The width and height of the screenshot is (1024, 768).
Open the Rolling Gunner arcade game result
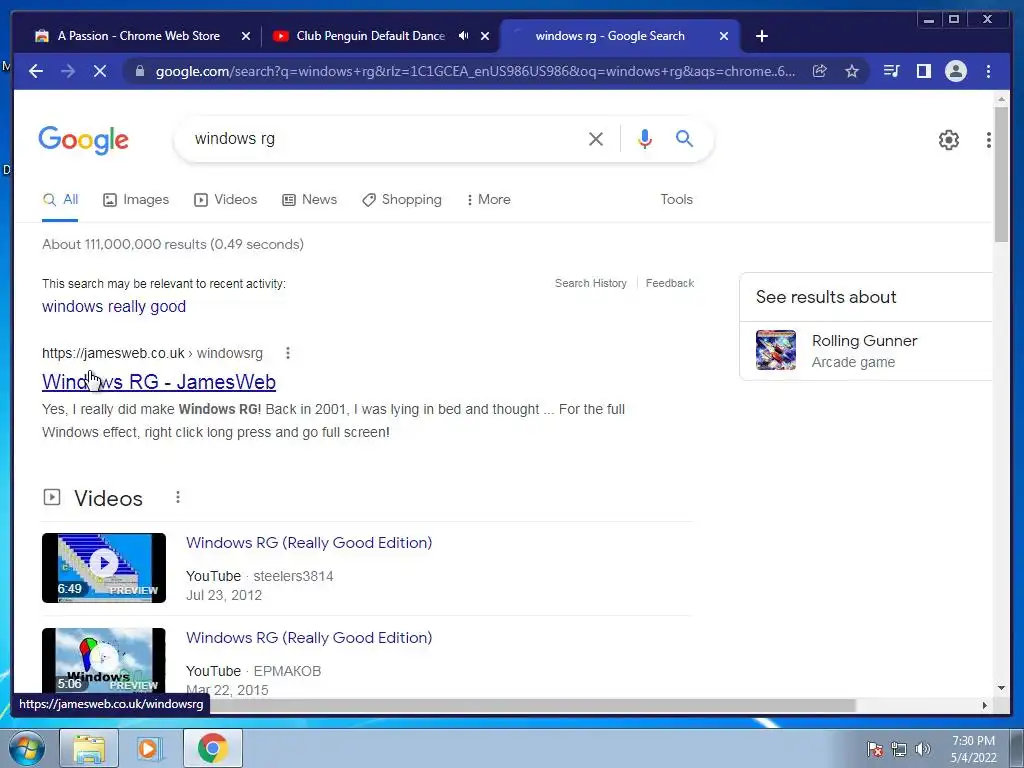865,350
